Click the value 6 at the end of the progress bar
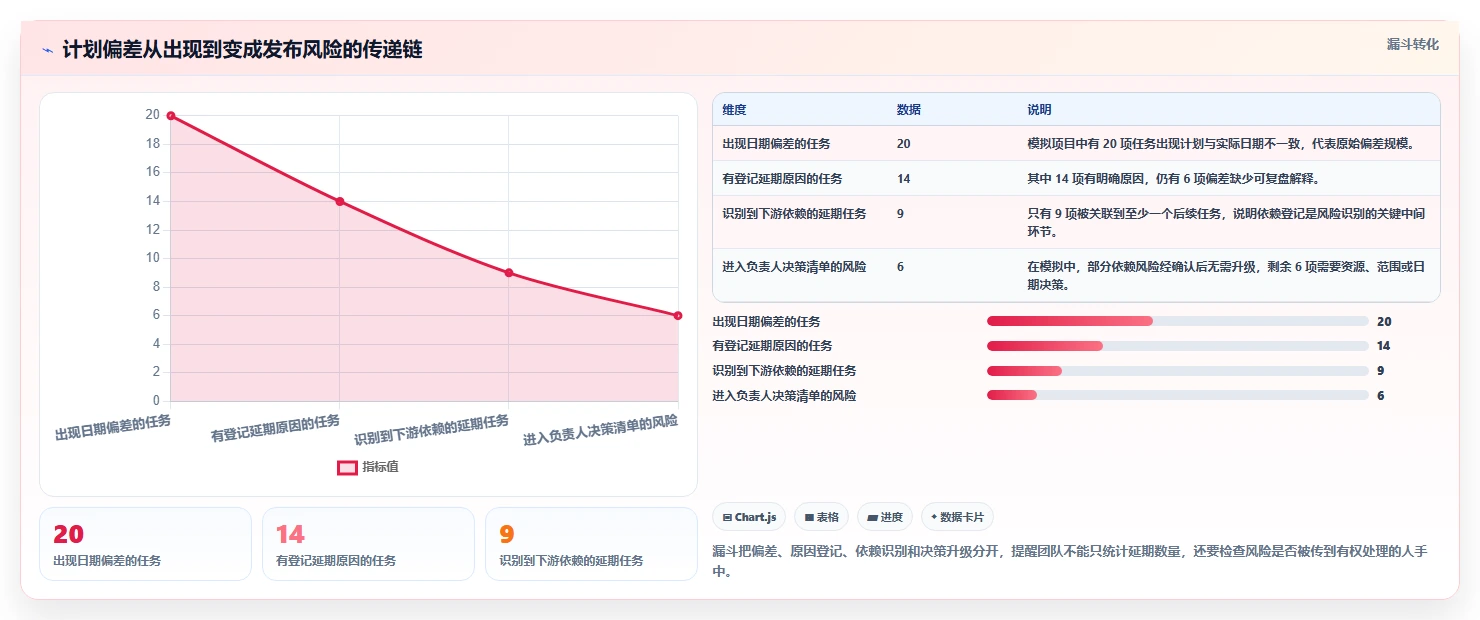1480x620 pixels. [1381, 396]
